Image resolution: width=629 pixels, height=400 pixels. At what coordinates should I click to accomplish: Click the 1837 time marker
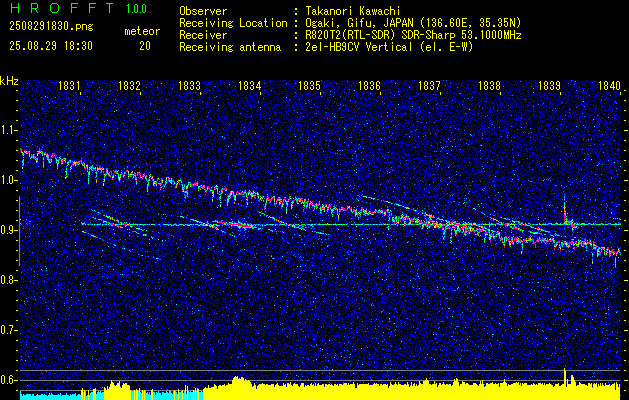click(429, 85)
